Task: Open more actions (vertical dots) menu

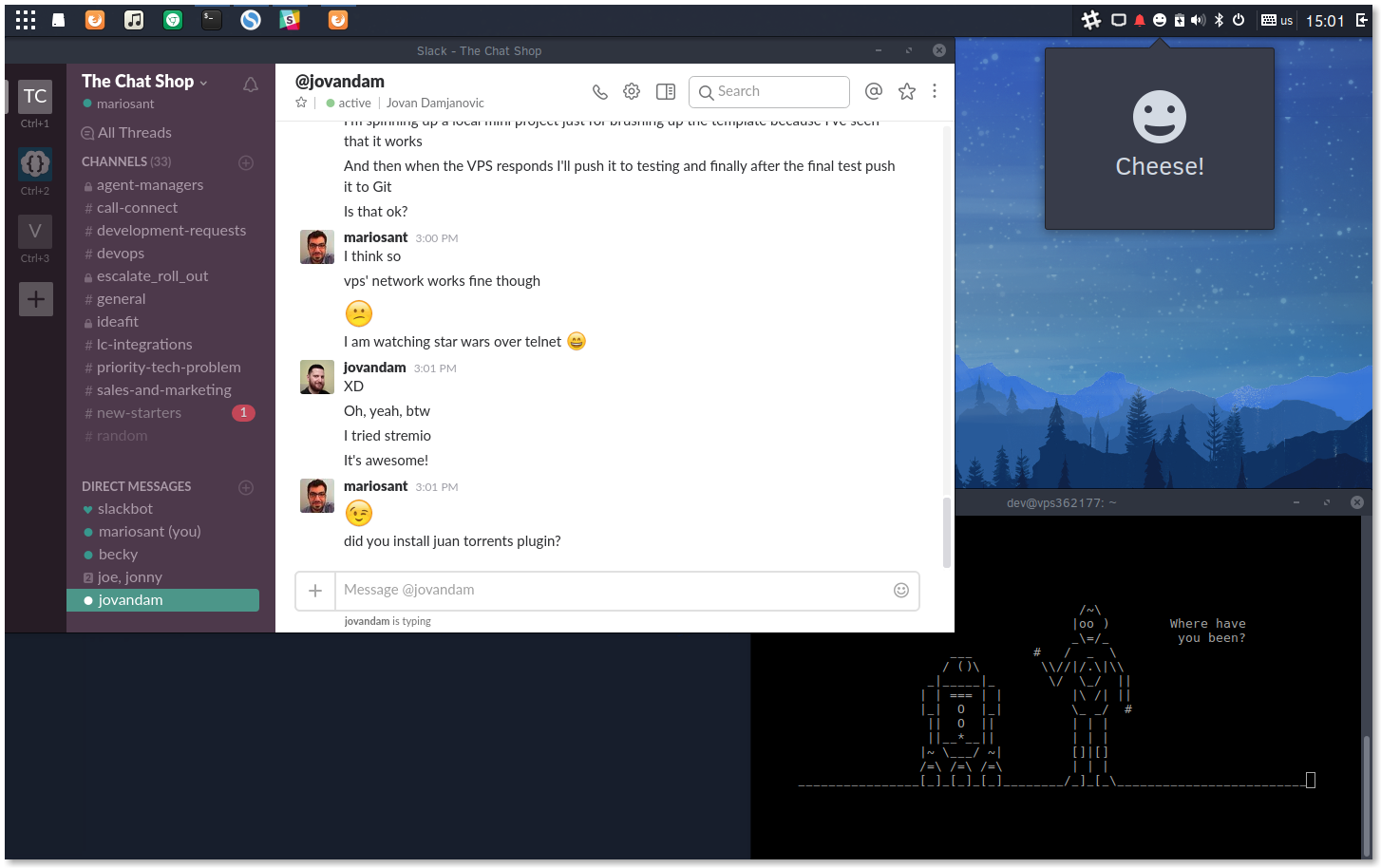Action: coord(935,91)
